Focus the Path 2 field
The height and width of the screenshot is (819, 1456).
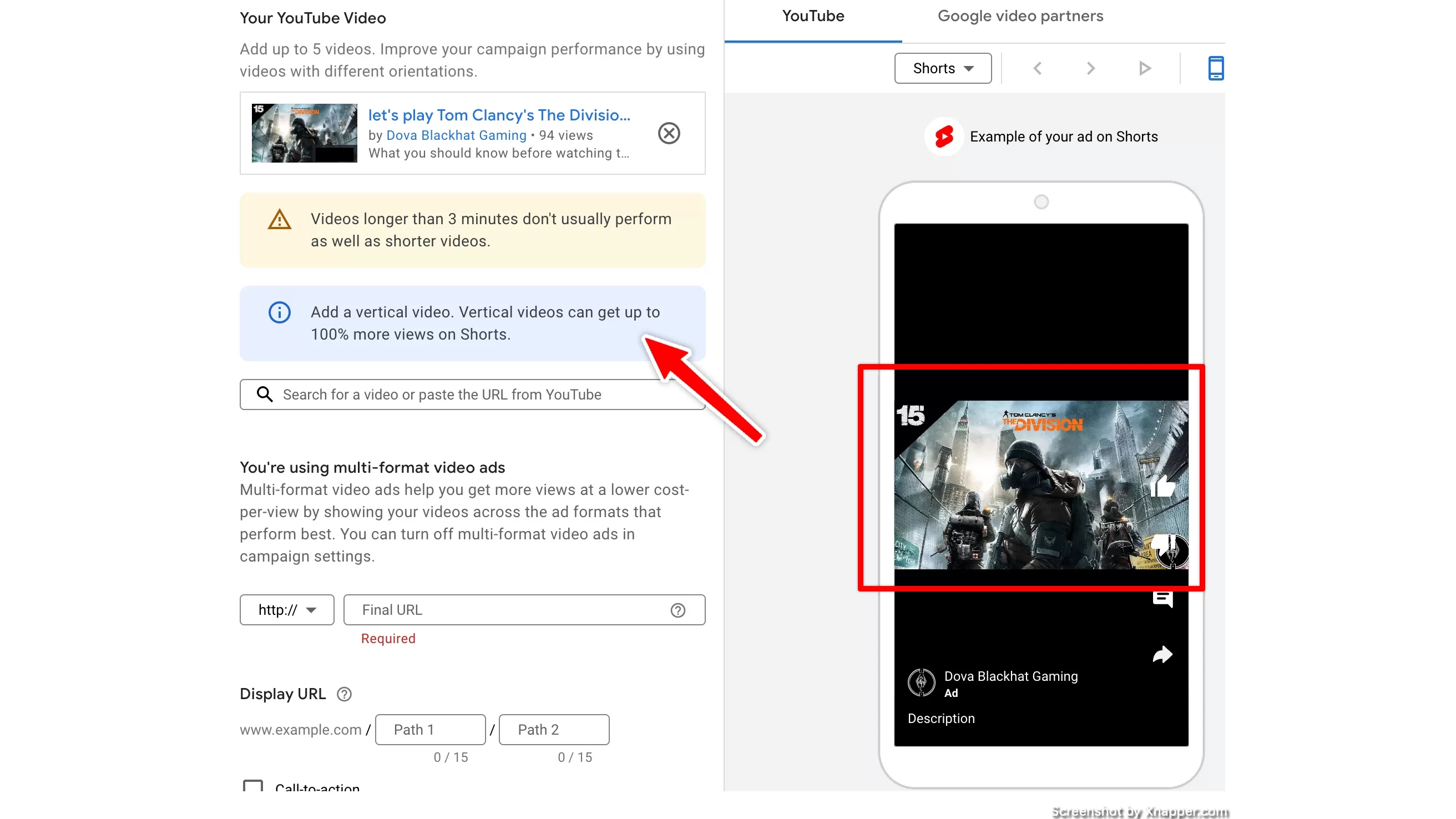(554, 730)
